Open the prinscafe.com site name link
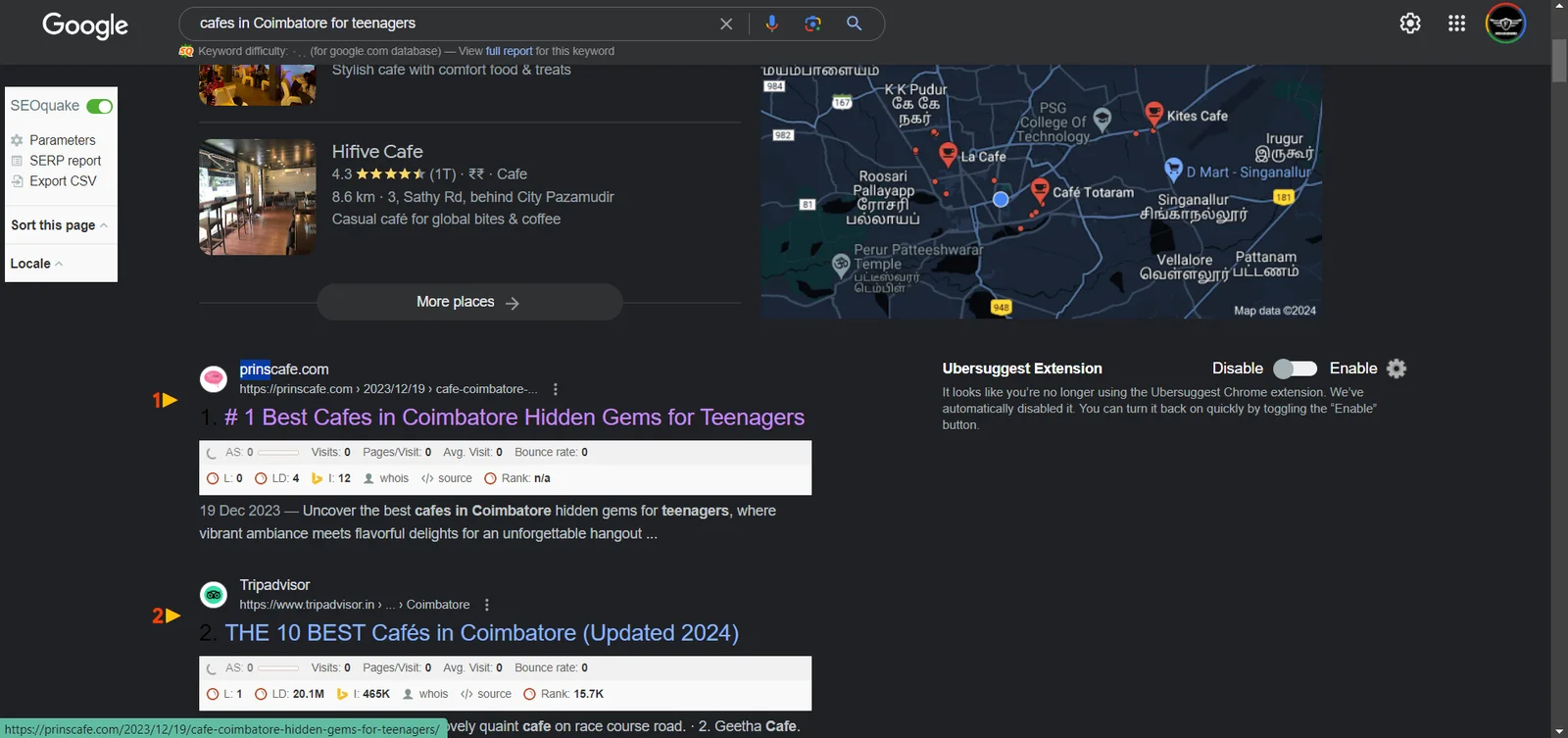 pyautogui.click(x=284, y=369)
